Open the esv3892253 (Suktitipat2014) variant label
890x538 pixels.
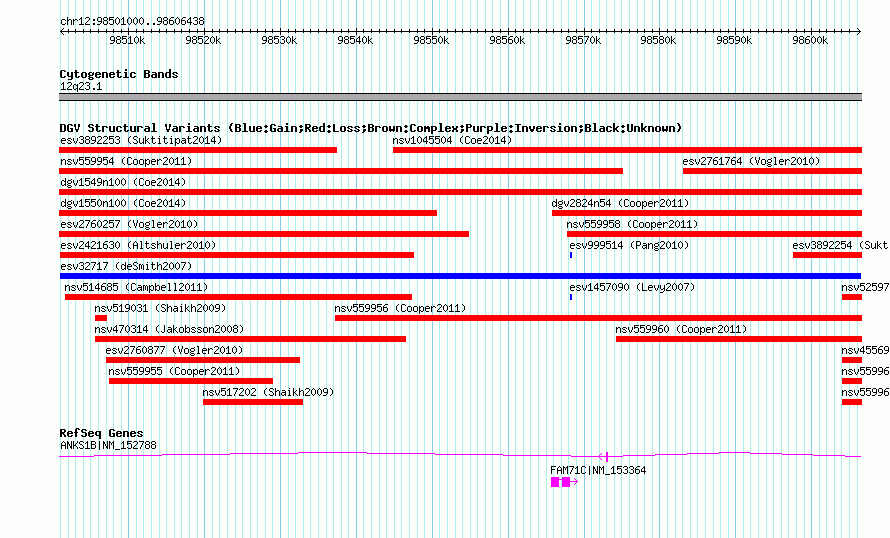141,140
